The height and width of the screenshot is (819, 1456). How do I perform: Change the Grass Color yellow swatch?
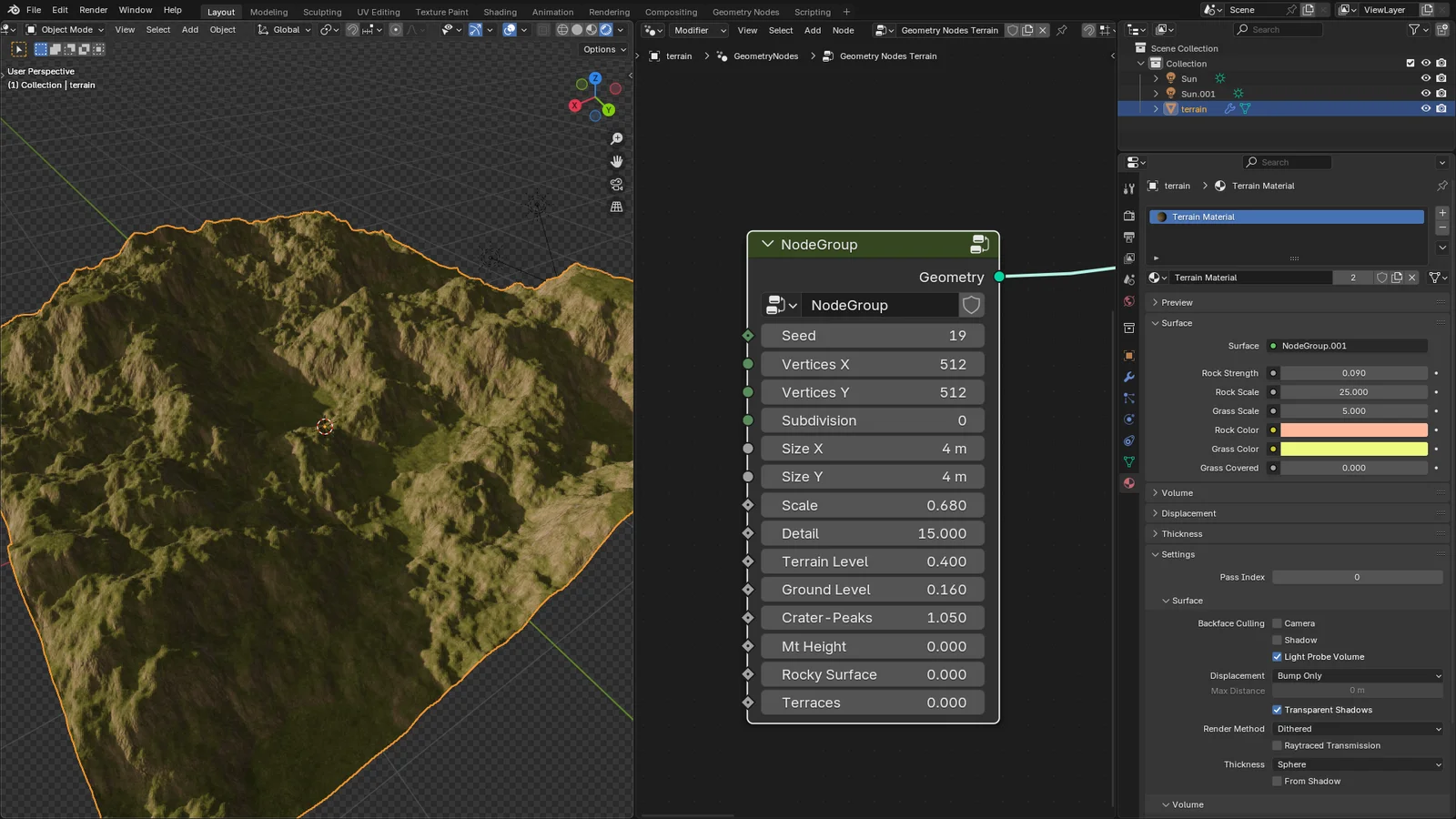pos(1353,449)
